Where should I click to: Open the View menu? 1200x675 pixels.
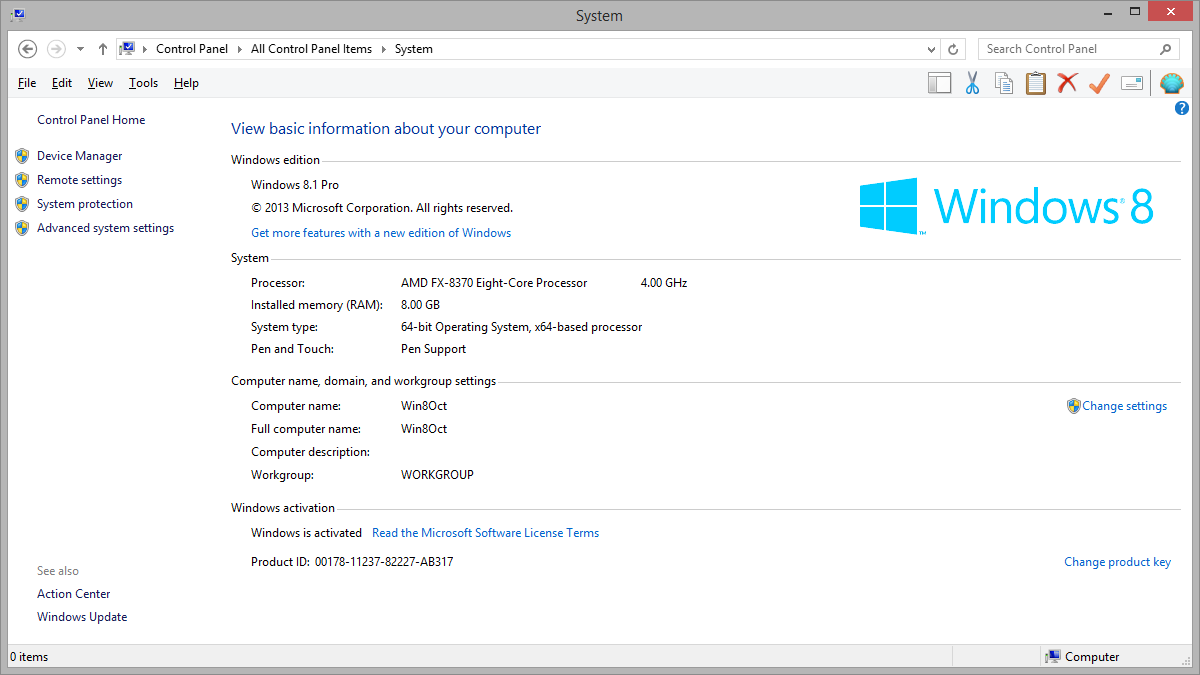click(100, 83)
